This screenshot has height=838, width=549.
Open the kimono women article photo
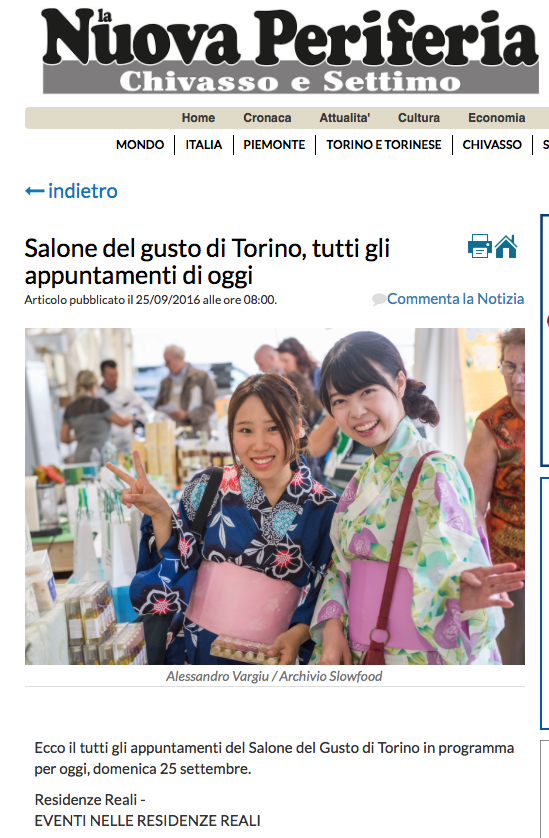pos(275,496)
